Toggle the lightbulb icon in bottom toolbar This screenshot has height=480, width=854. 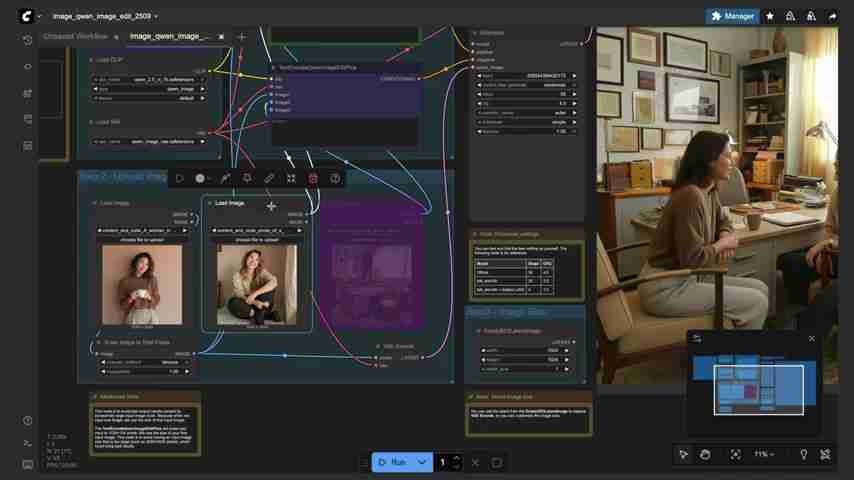click(803, 454)
